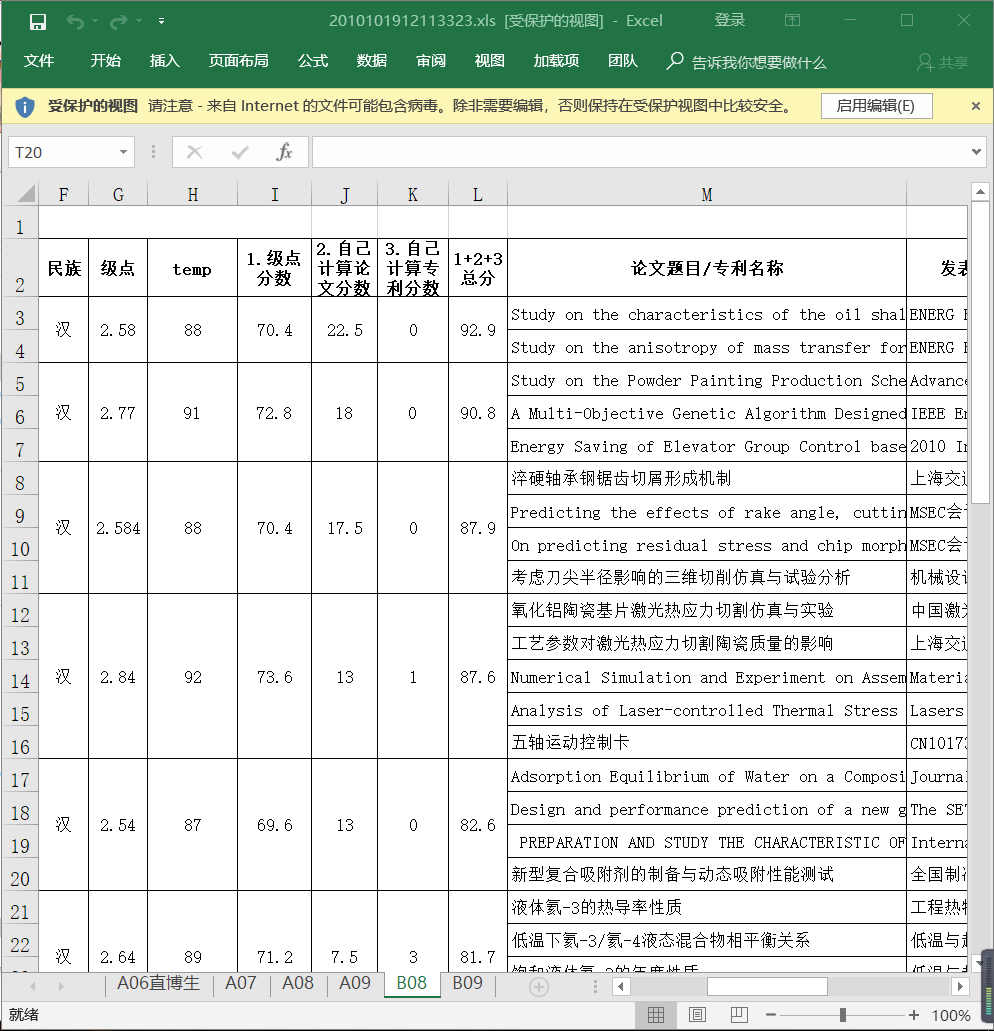994x1031 pixels.
Task: Switch to the 插入 ribbon tab
Action: click(x=164, y=61)
